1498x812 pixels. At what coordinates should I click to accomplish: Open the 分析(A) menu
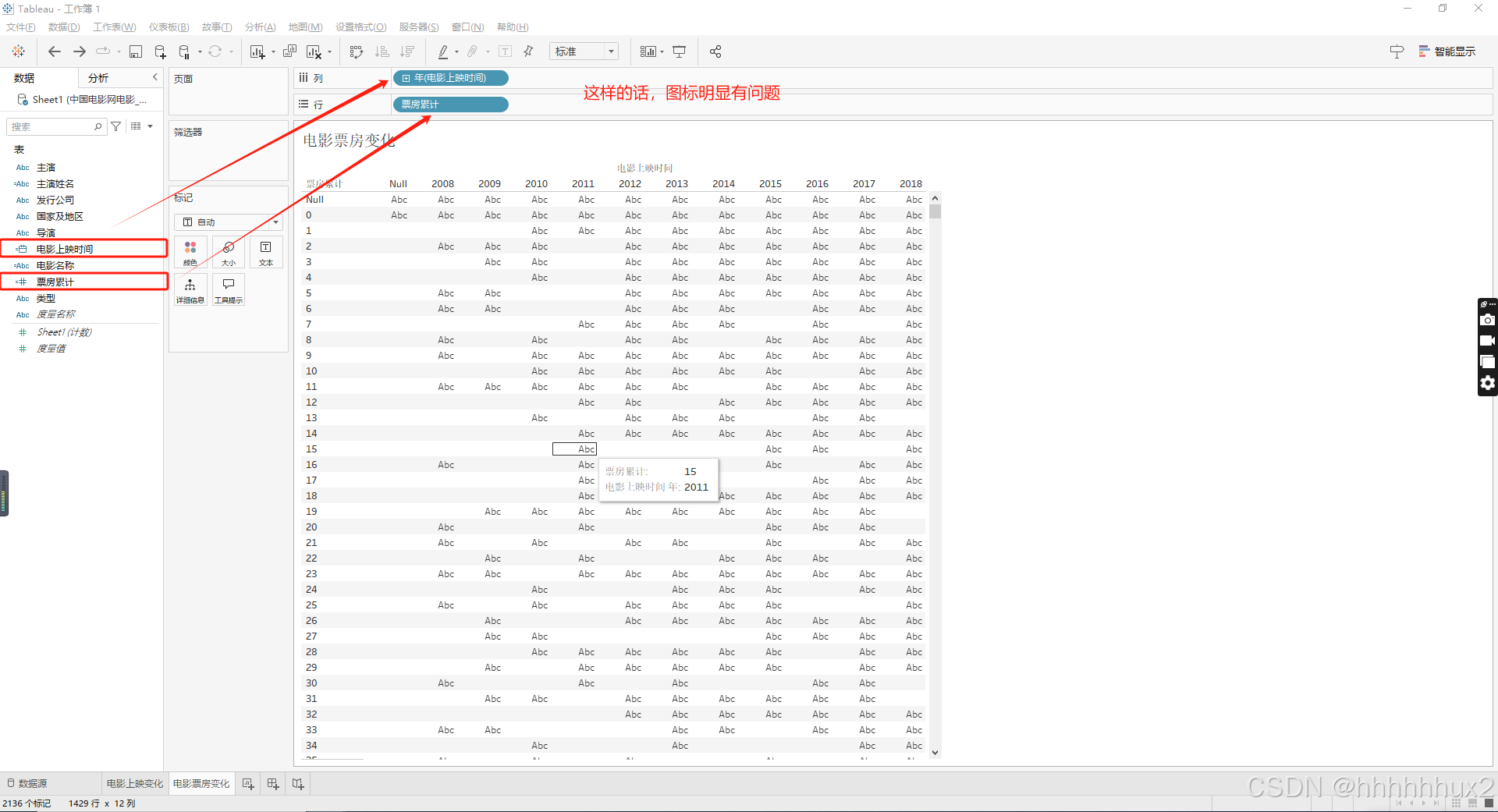pyautogui.click(x=261, y=27)
